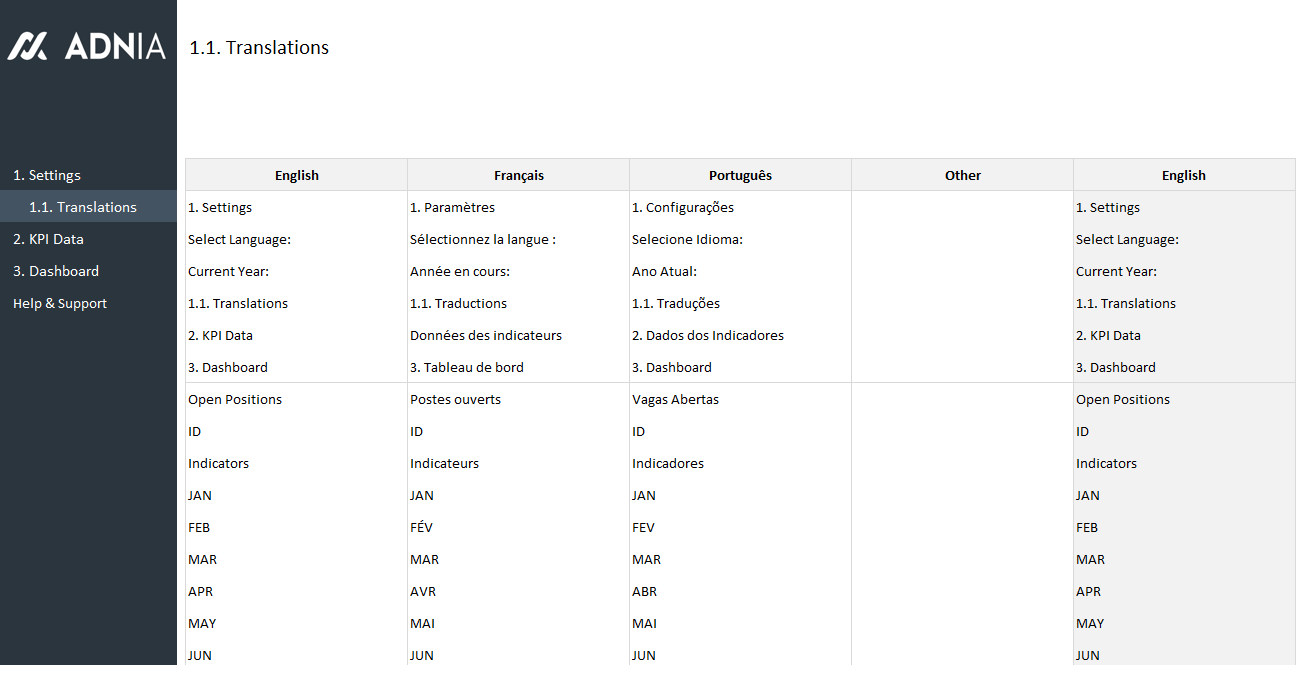Click the 'Sélectionnez la langue :' cell
This screenshot has width=1301, height=676.
(483, 239)
